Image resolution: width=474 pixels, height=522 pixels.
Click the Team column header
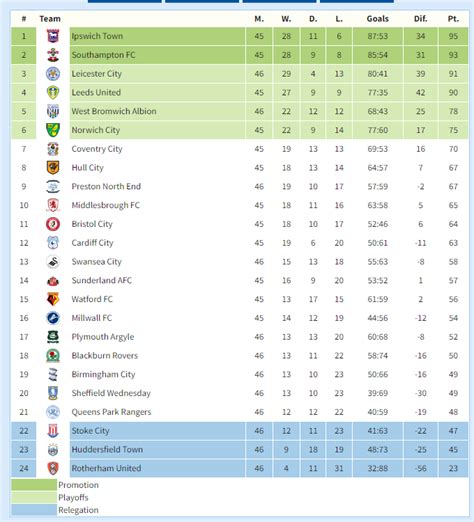(x=50, y=19)
